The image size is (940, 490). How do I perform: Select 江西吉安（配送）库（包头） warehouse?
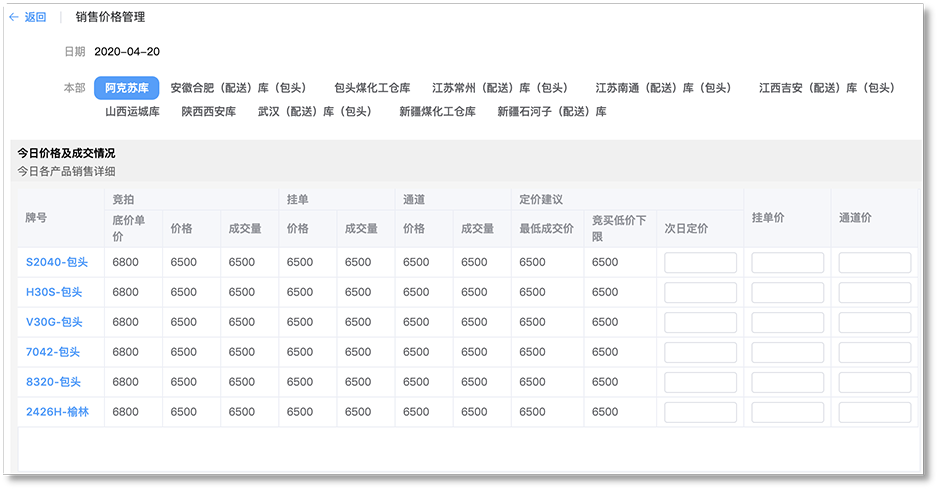(828, 88)
